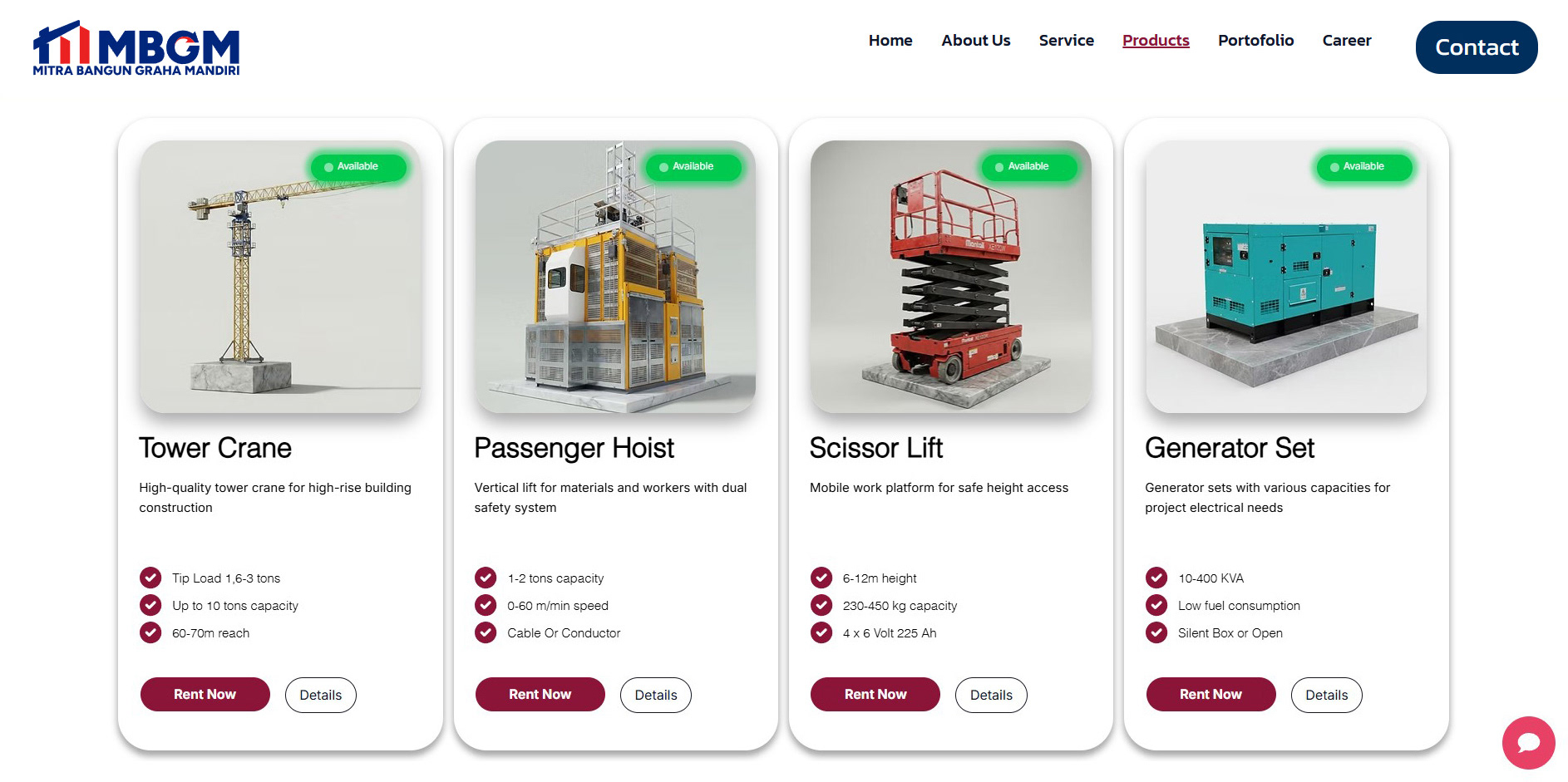View Details for Generator Set

[1327, 695]
